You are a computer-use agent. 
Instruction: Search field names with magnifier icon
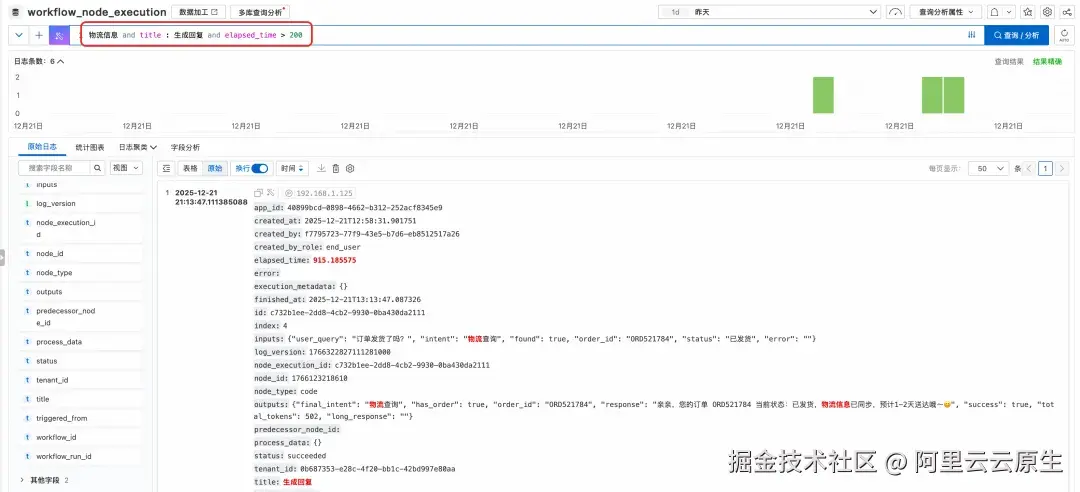tap(97, 167)
